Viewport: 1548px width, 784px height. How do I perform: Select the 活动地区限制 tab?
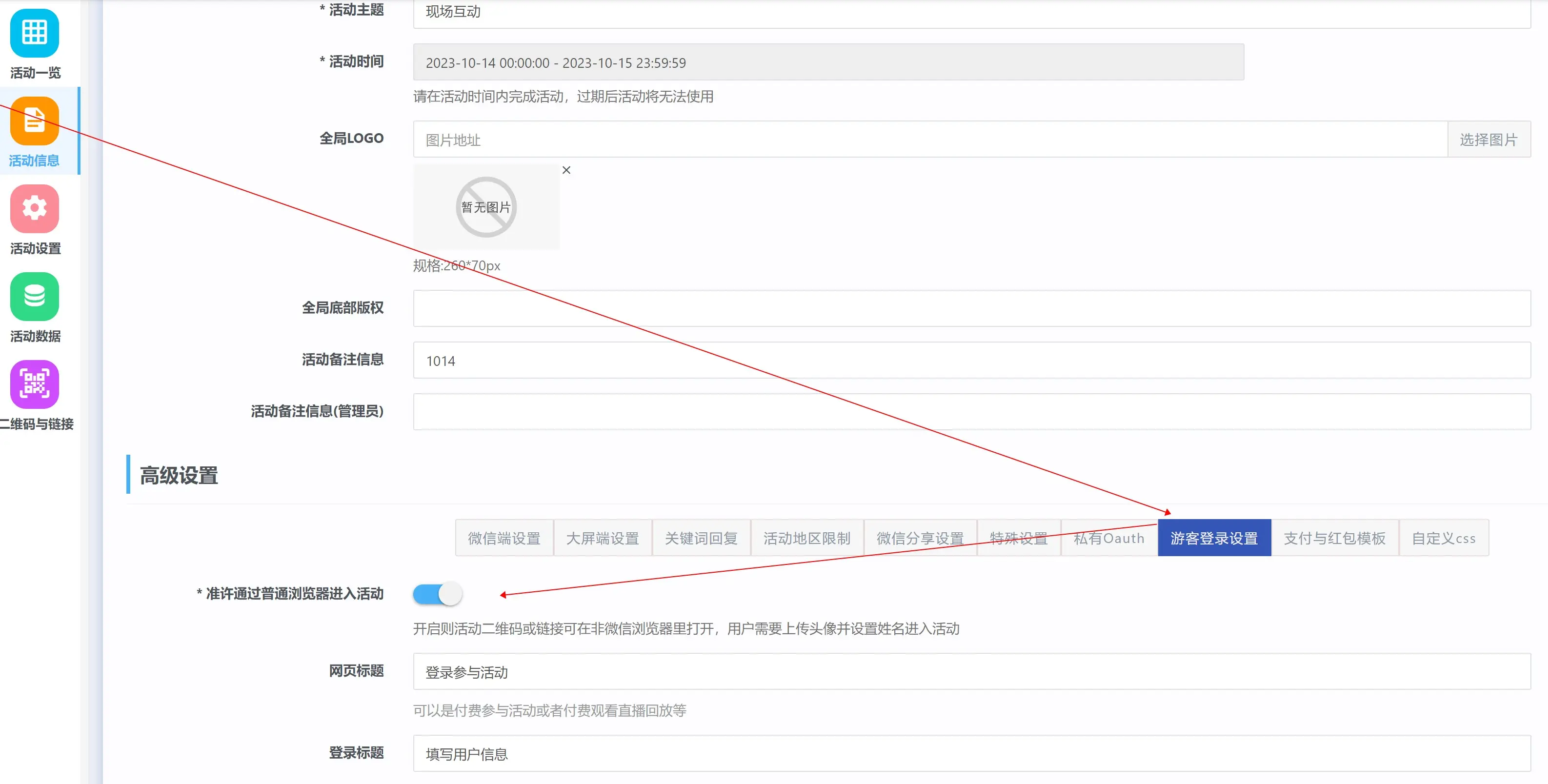click(806, 538)
